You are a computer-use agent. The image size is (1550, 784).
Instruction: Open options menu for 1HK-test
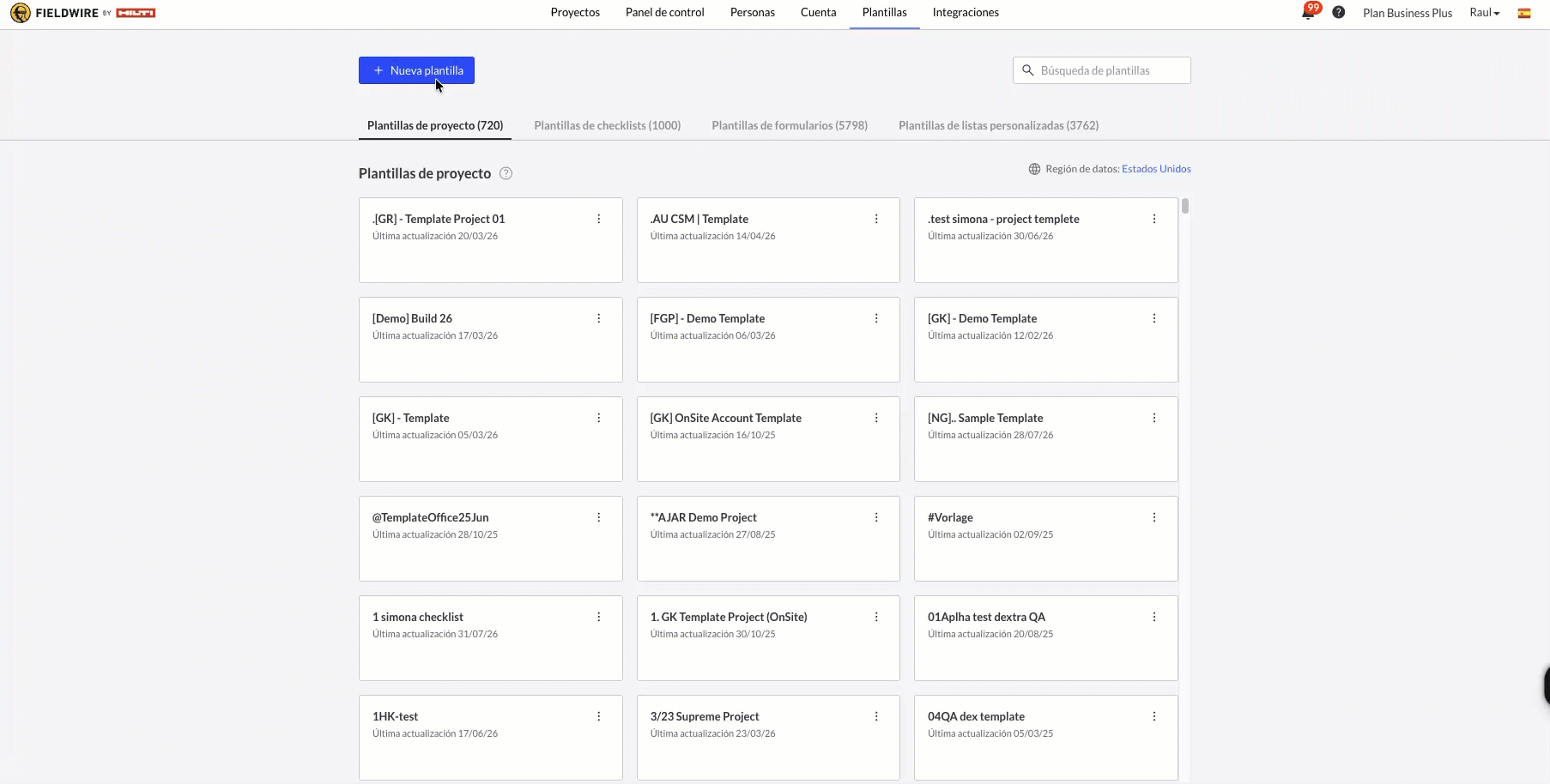(x=599, y=716)
